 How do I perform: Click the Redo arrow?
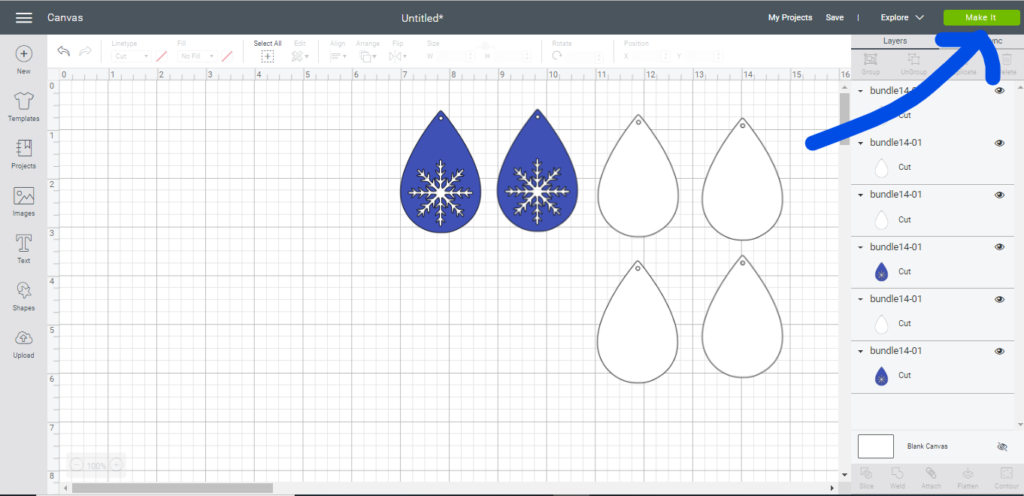85,51
